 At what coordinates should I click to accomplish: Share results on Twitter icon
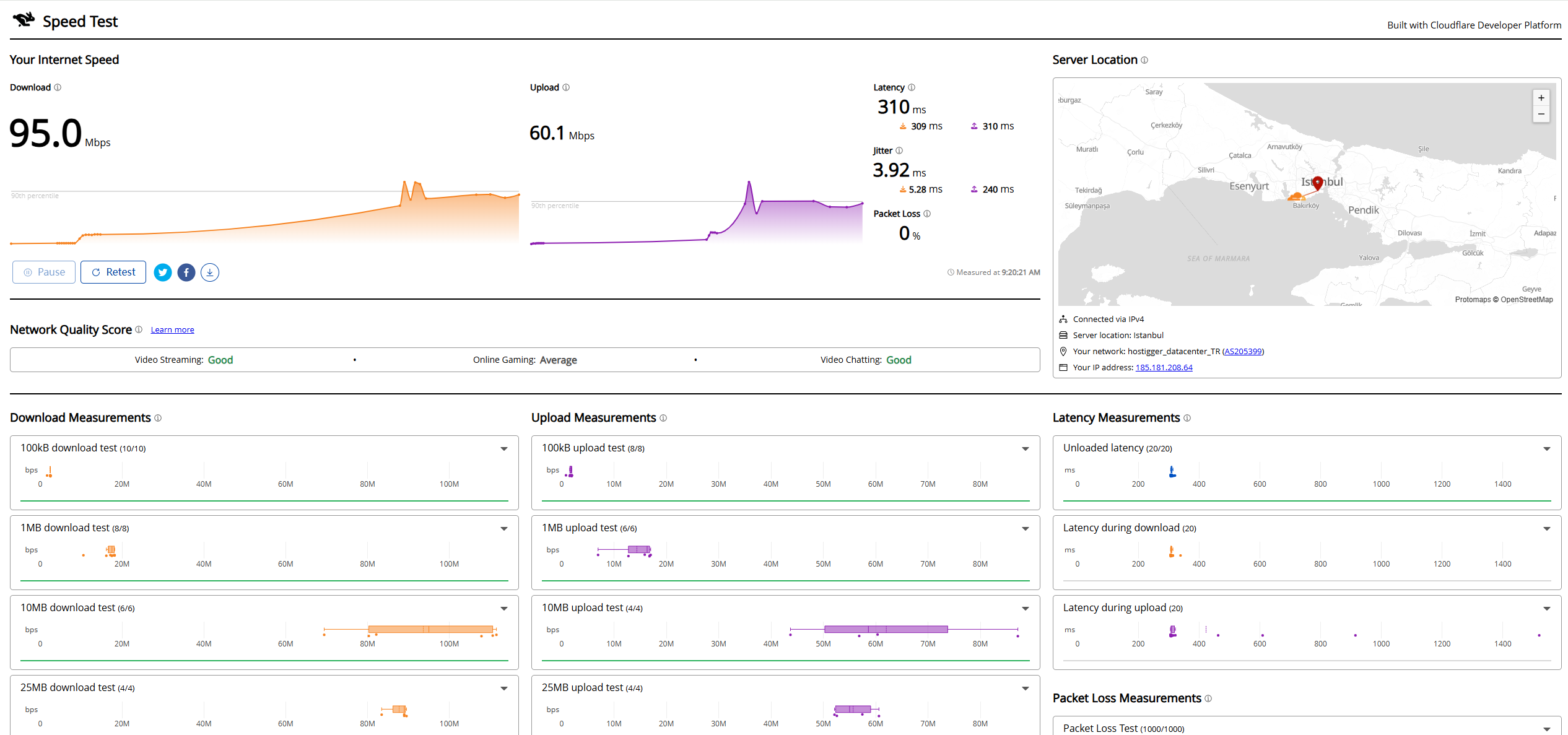point(163,272)
